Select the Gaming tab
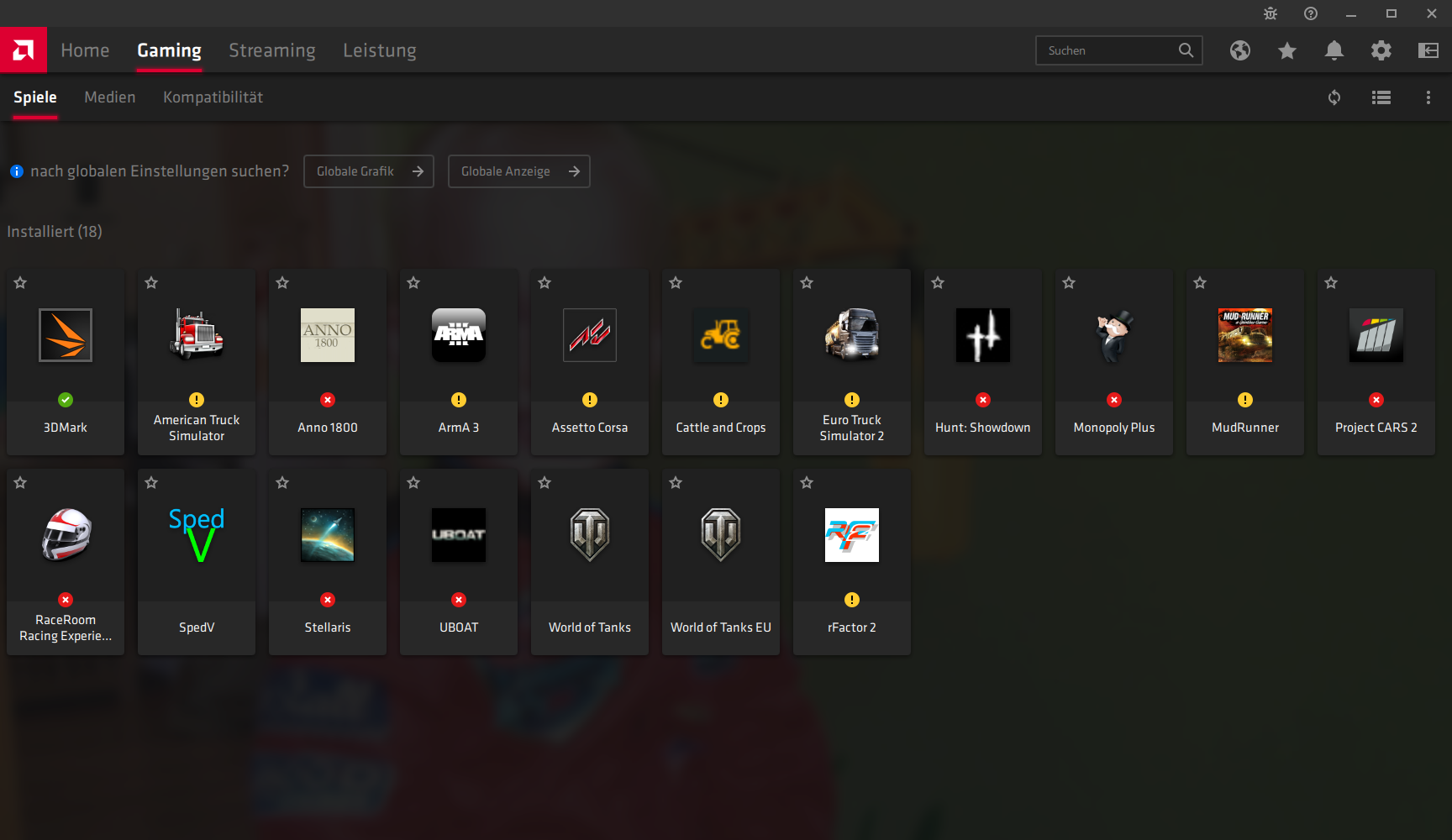The image size is (1452, 840). (169, 50)
